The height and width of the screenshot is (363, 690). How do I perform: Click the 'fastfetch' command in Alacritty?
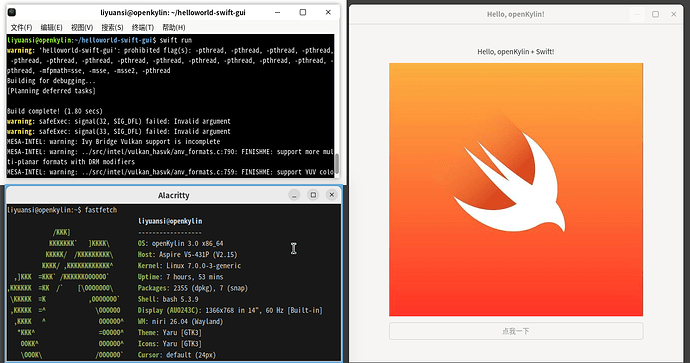(x=101, y=210)
